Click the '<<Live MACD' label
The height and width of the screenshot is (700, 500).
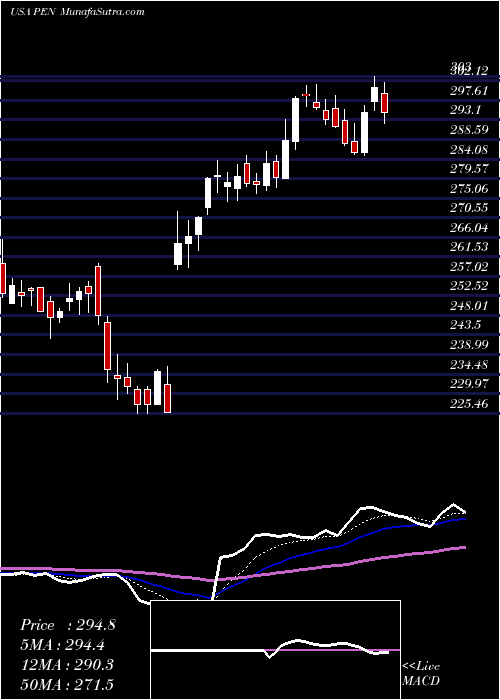pos(421,673)
